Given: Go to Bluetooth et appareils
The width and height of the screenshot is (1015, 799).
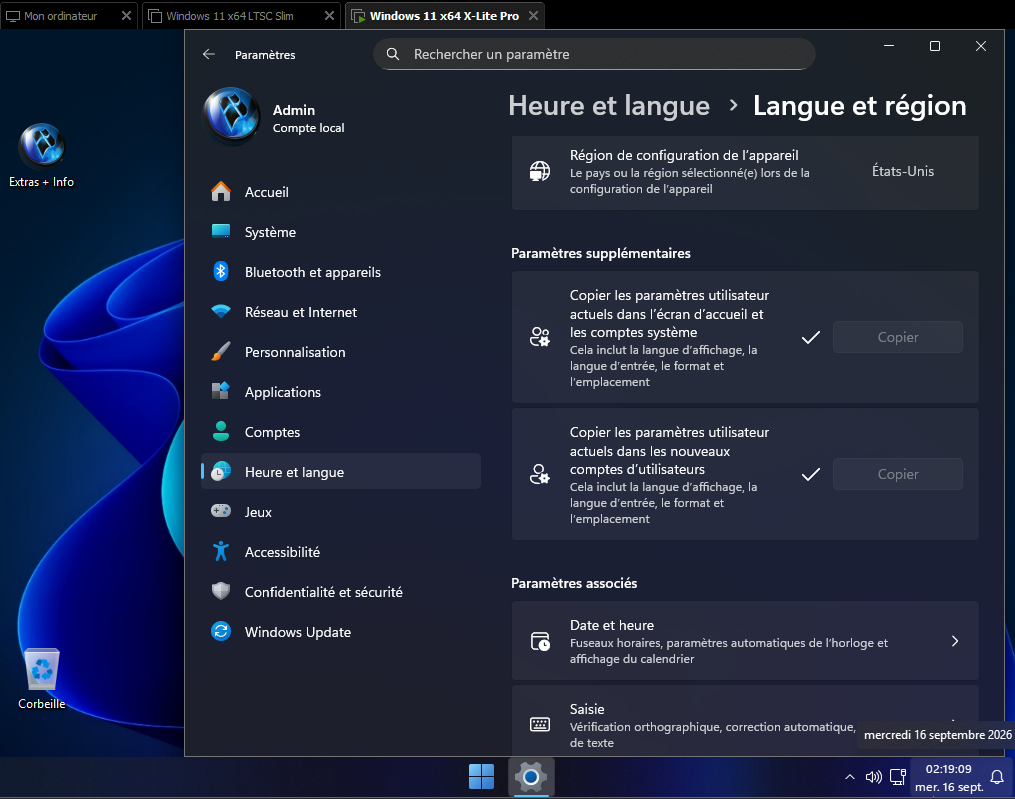Looking at the screenshot, I should [340, 272].
